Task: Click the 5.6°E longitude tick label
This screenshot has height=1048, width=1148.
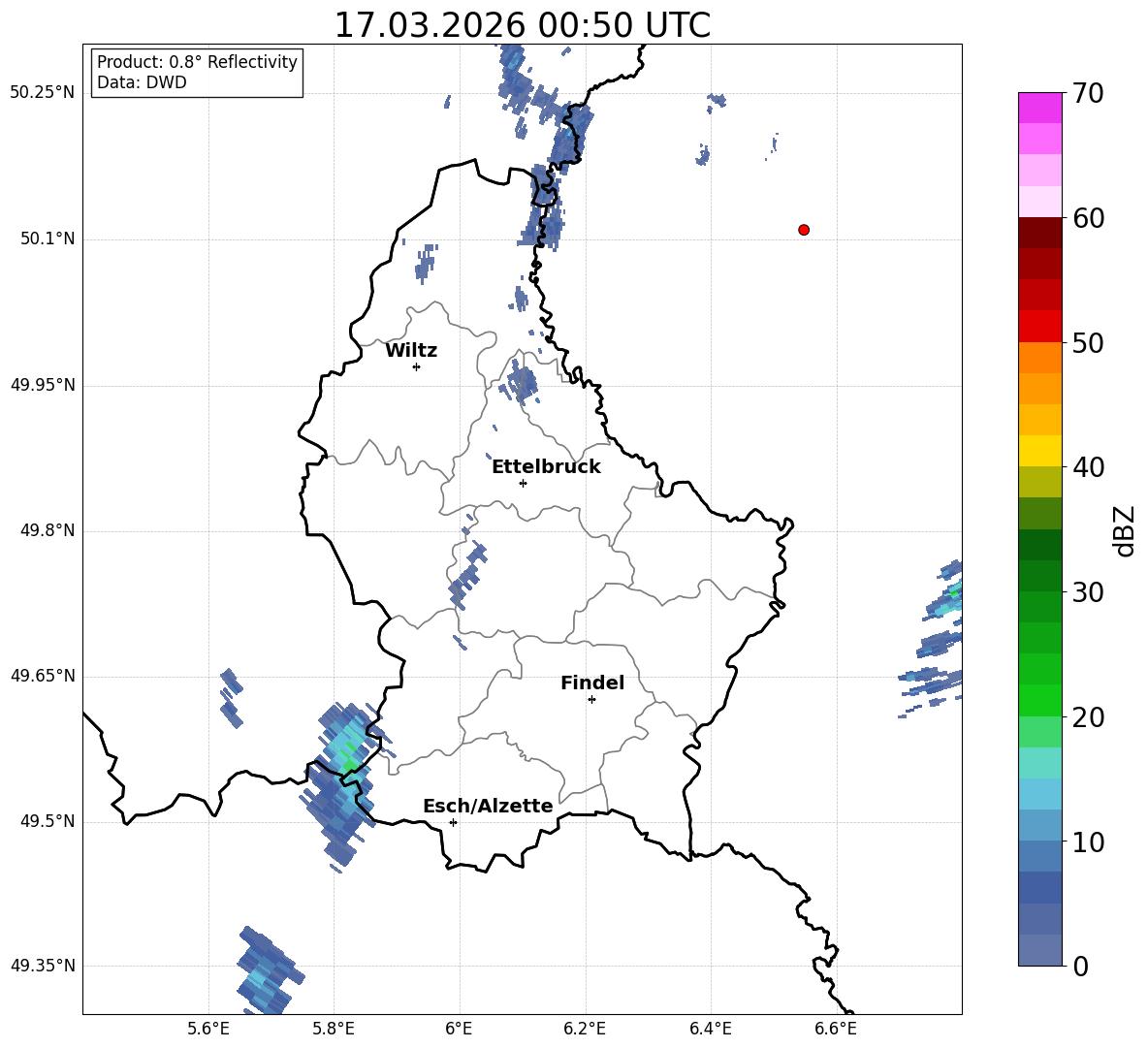Action: pyautogui.click(x=208, y=1029)
